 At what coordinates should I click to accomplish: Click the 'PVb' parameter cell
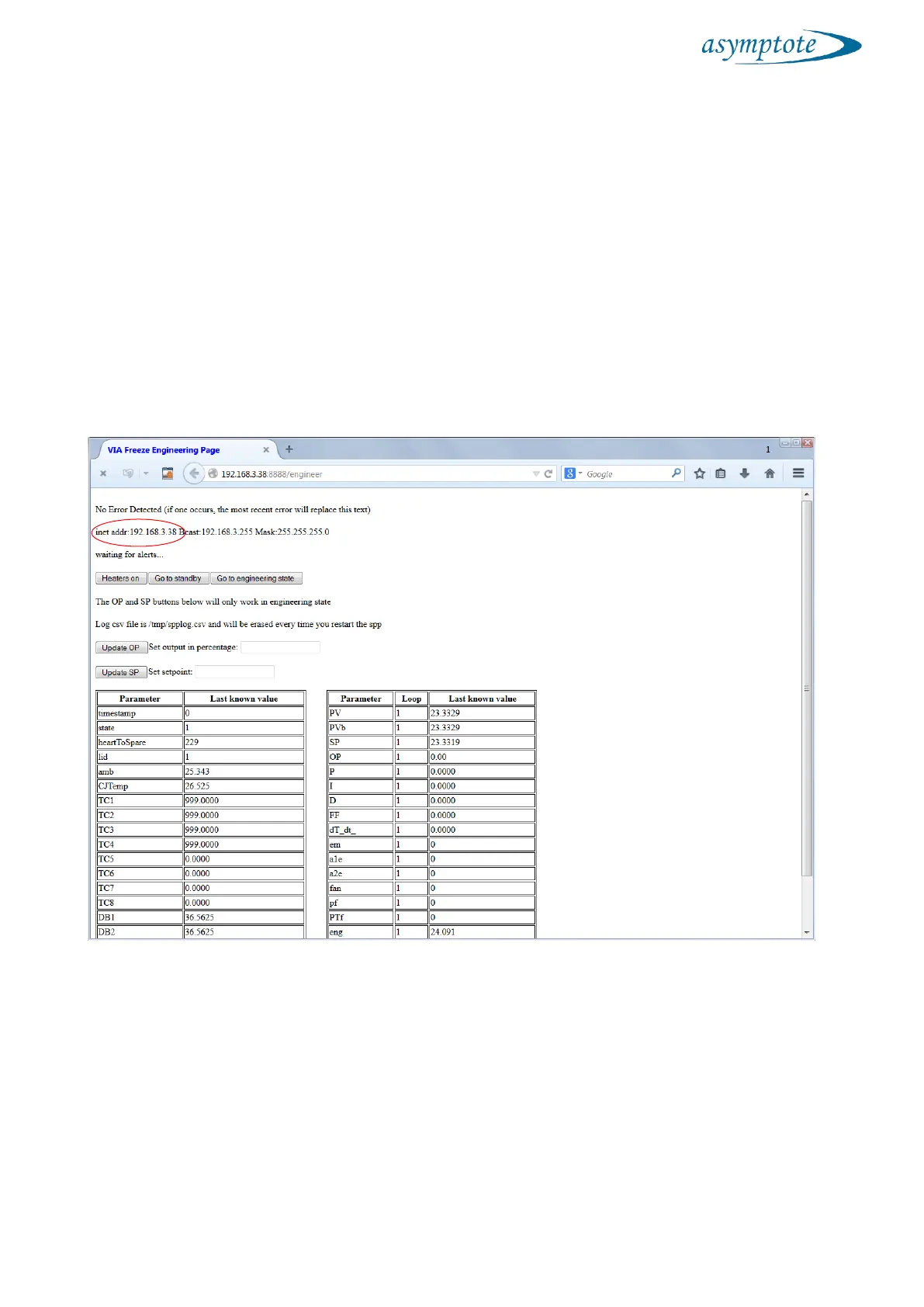[361, 728]
